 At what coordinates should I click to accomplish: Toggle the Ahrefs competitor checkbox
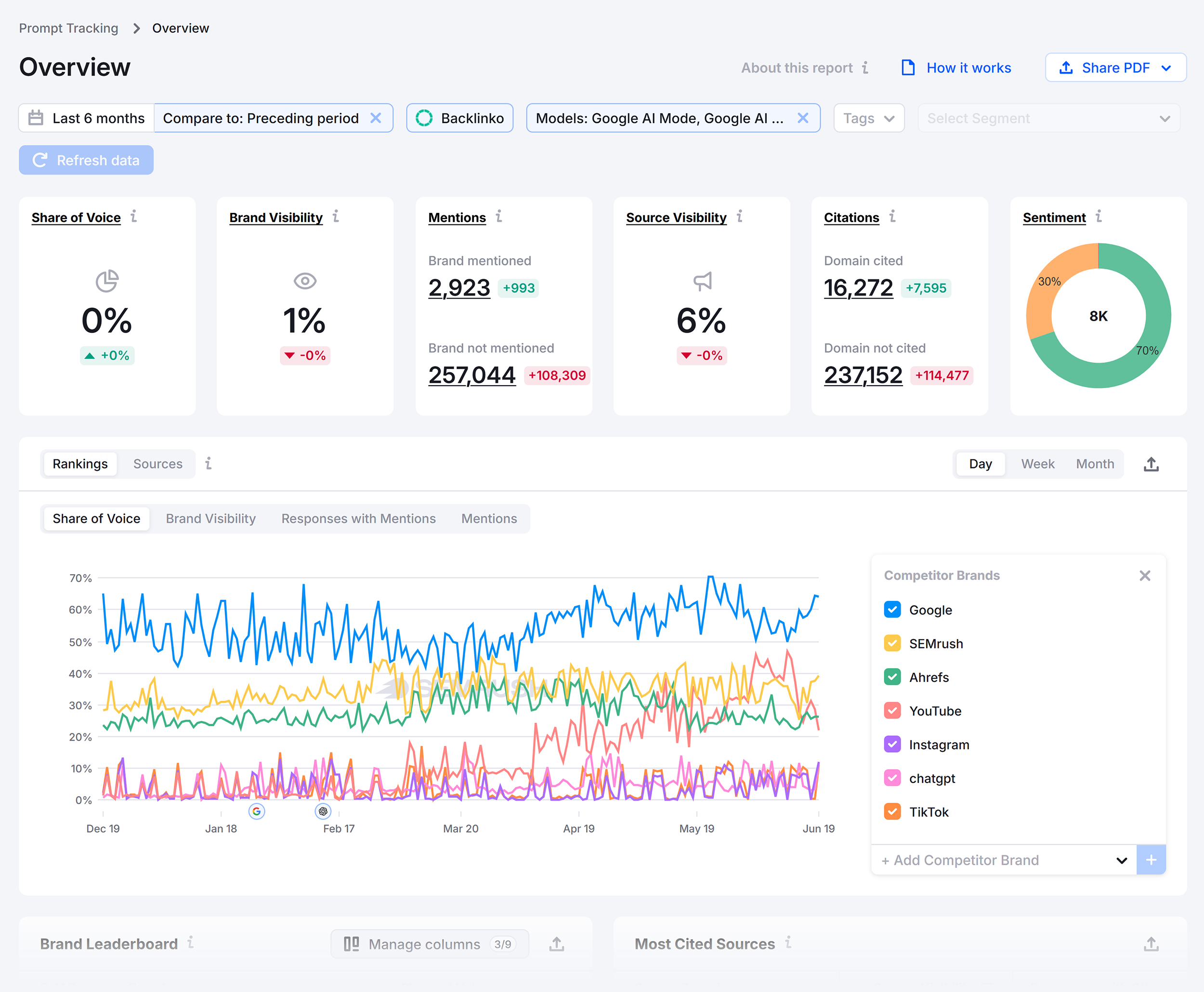coord(892,677)
